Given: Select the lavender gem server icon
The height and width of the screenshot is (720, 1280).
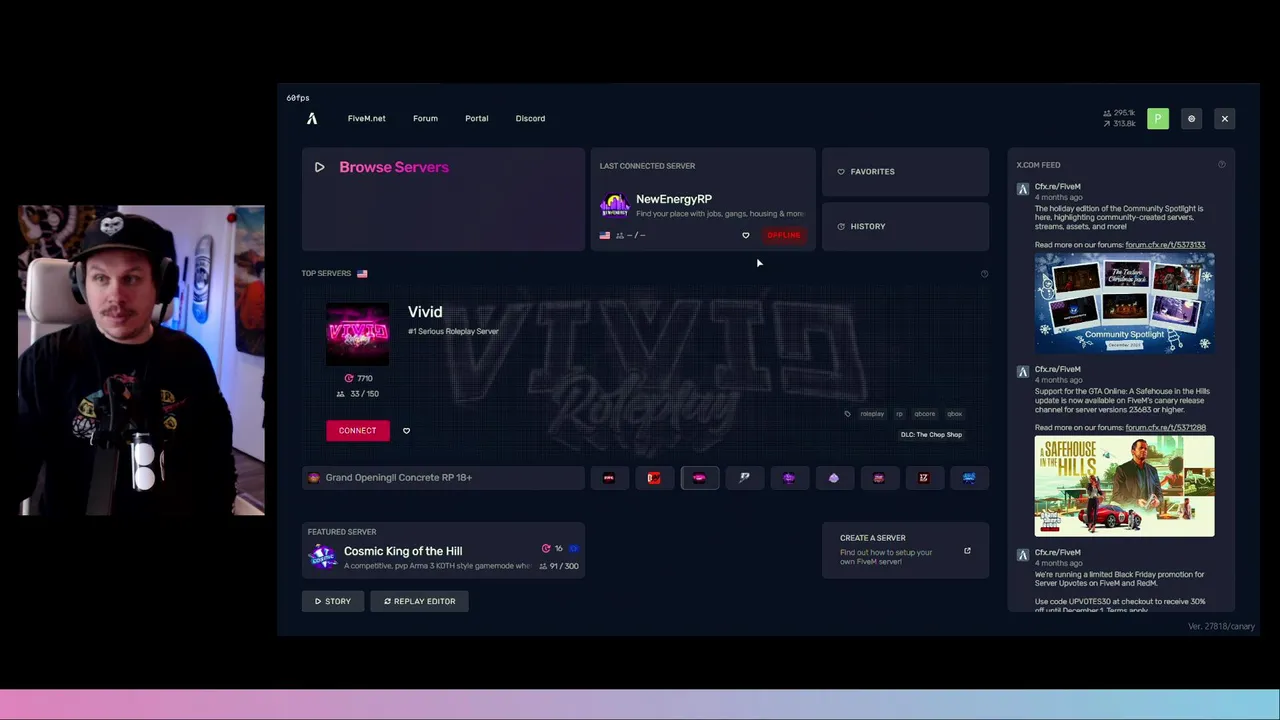Looking at the screenshot, I should [x=834, y=478].
